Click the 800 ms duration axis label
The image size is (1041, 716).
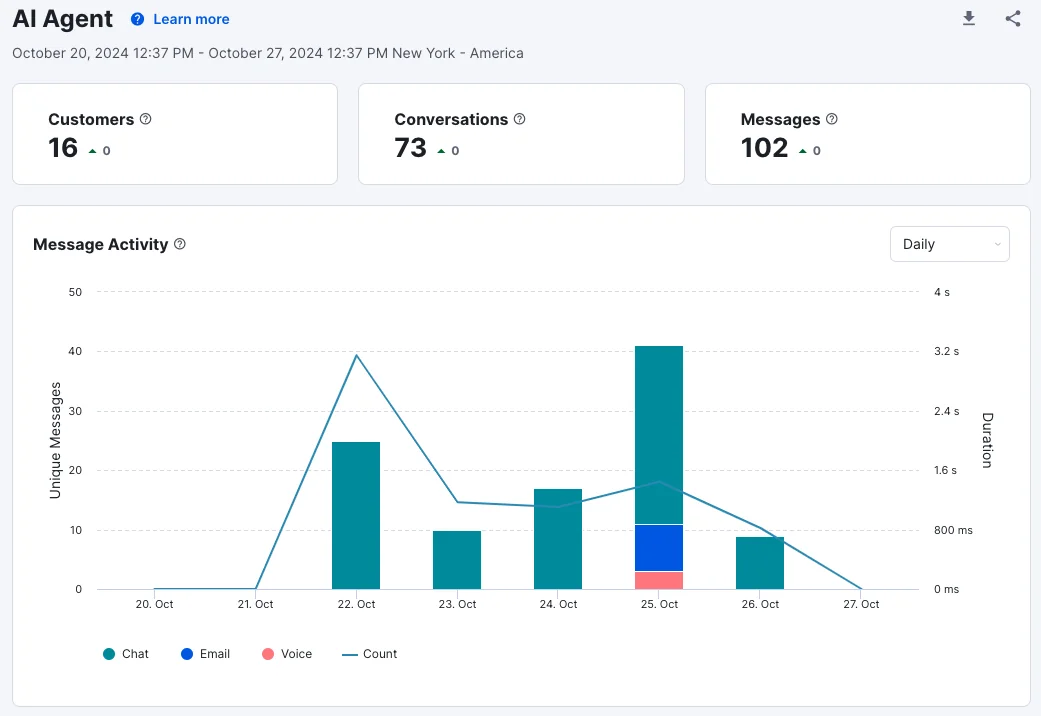tap(953, 530)
